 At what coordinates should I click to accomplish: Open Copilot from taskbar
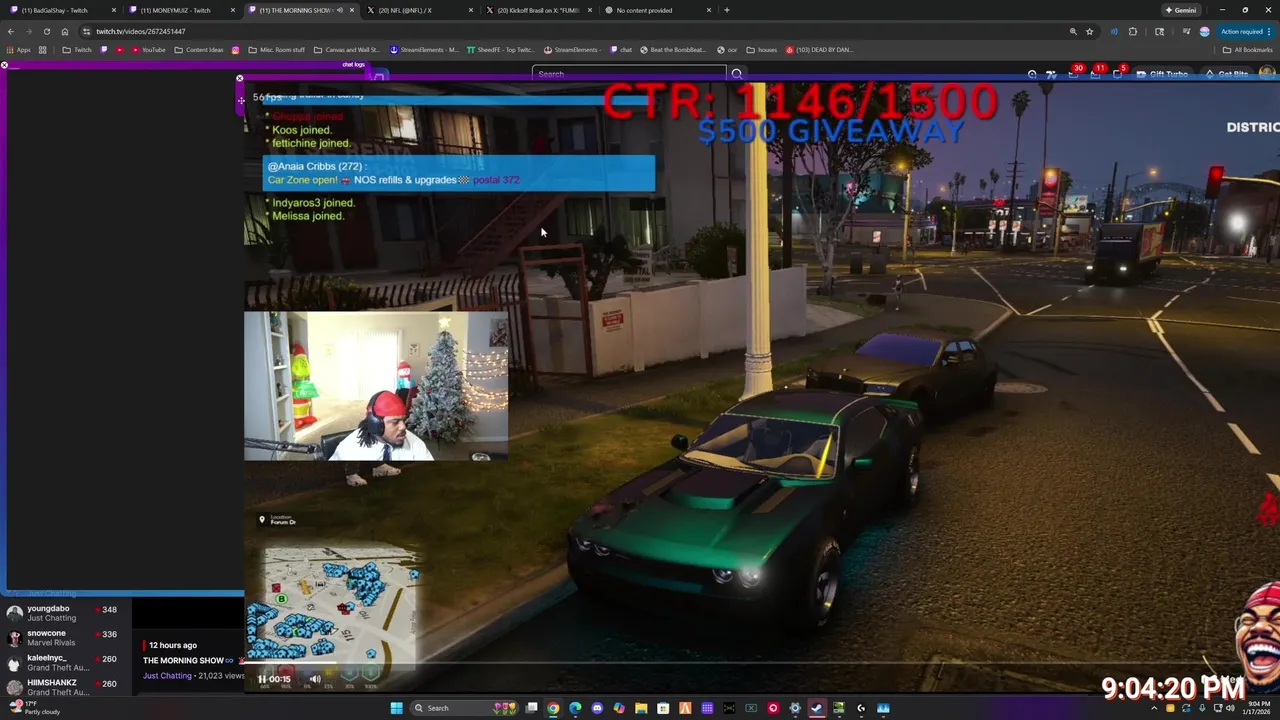click(619, 708)
